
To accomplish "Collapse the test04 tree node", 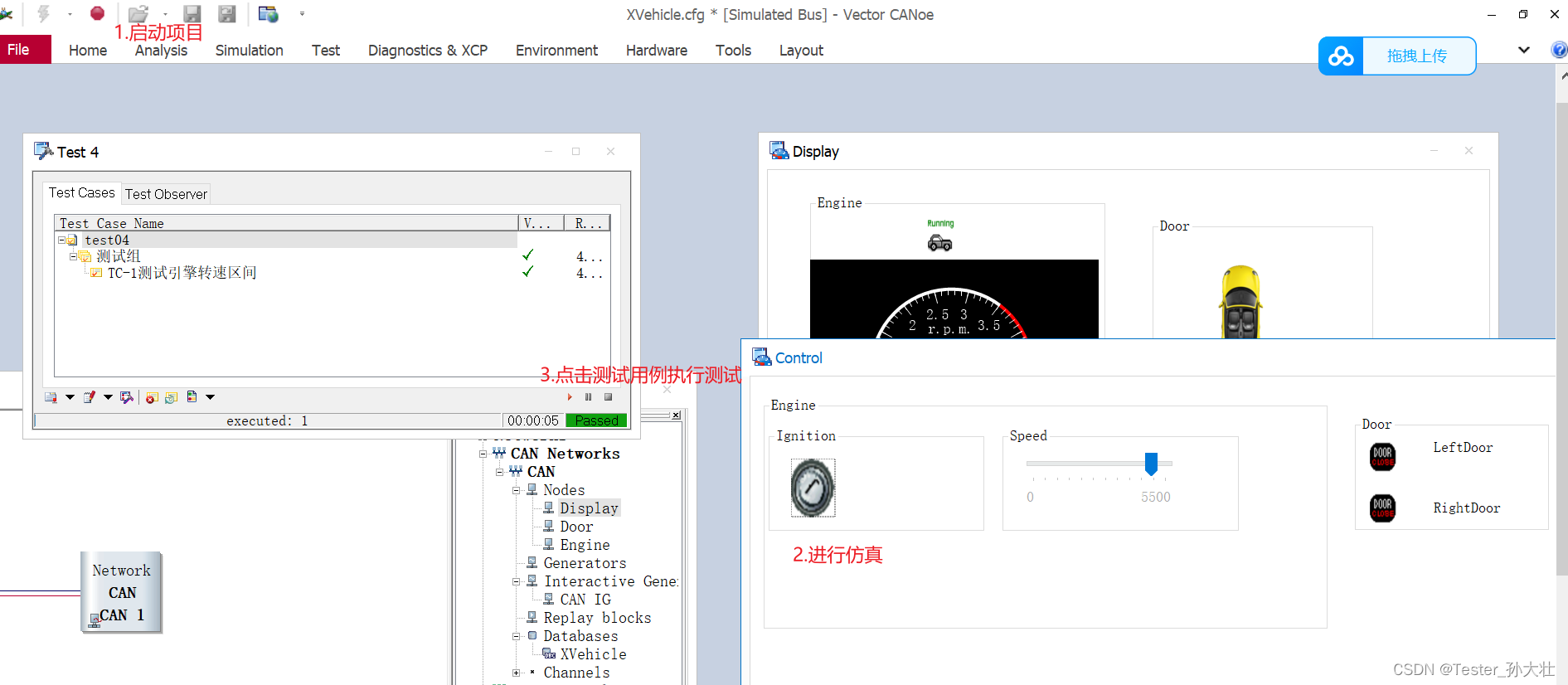I will tap(61, 240).
